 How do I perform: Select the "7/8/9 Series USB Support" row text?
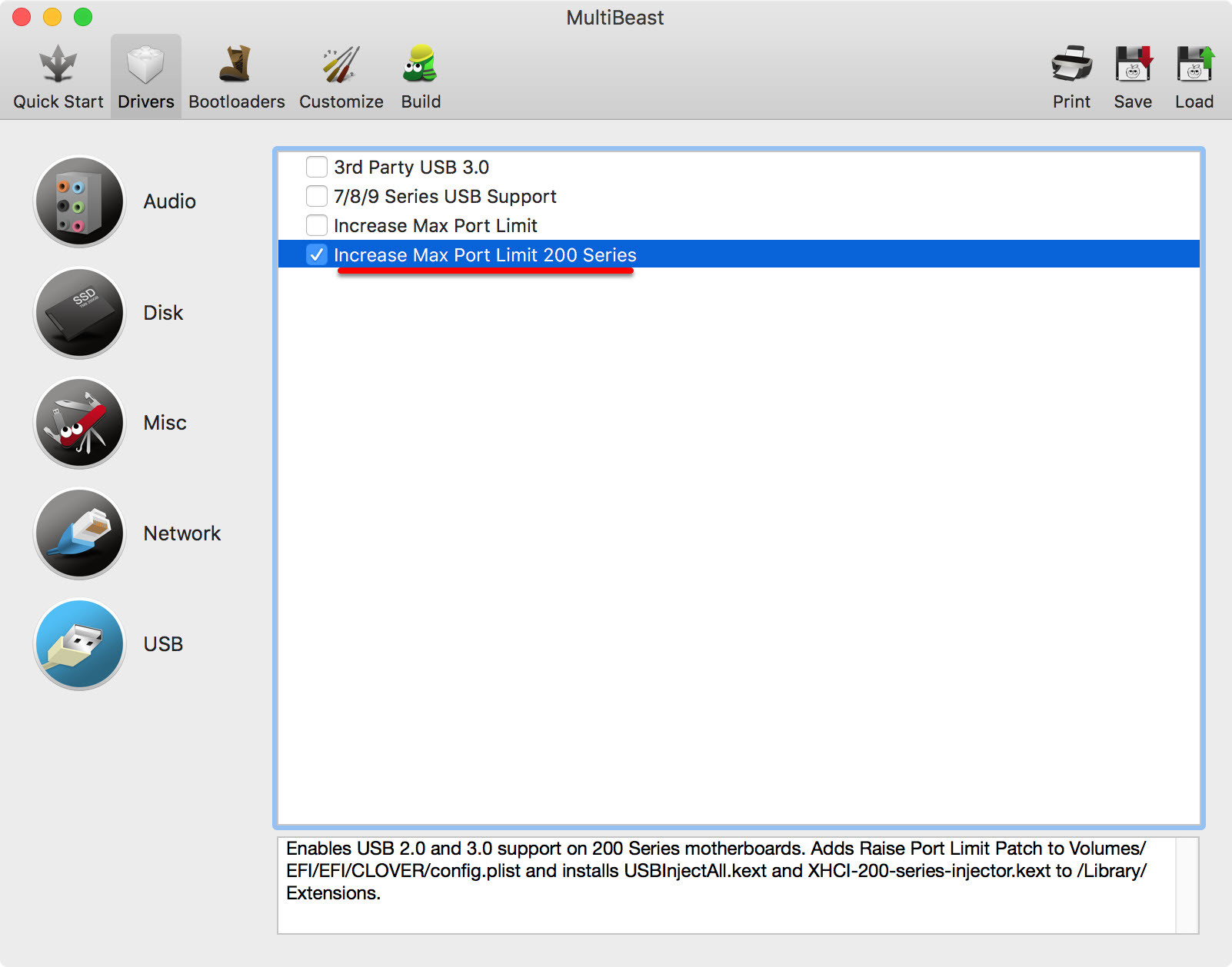pos(445,196)
